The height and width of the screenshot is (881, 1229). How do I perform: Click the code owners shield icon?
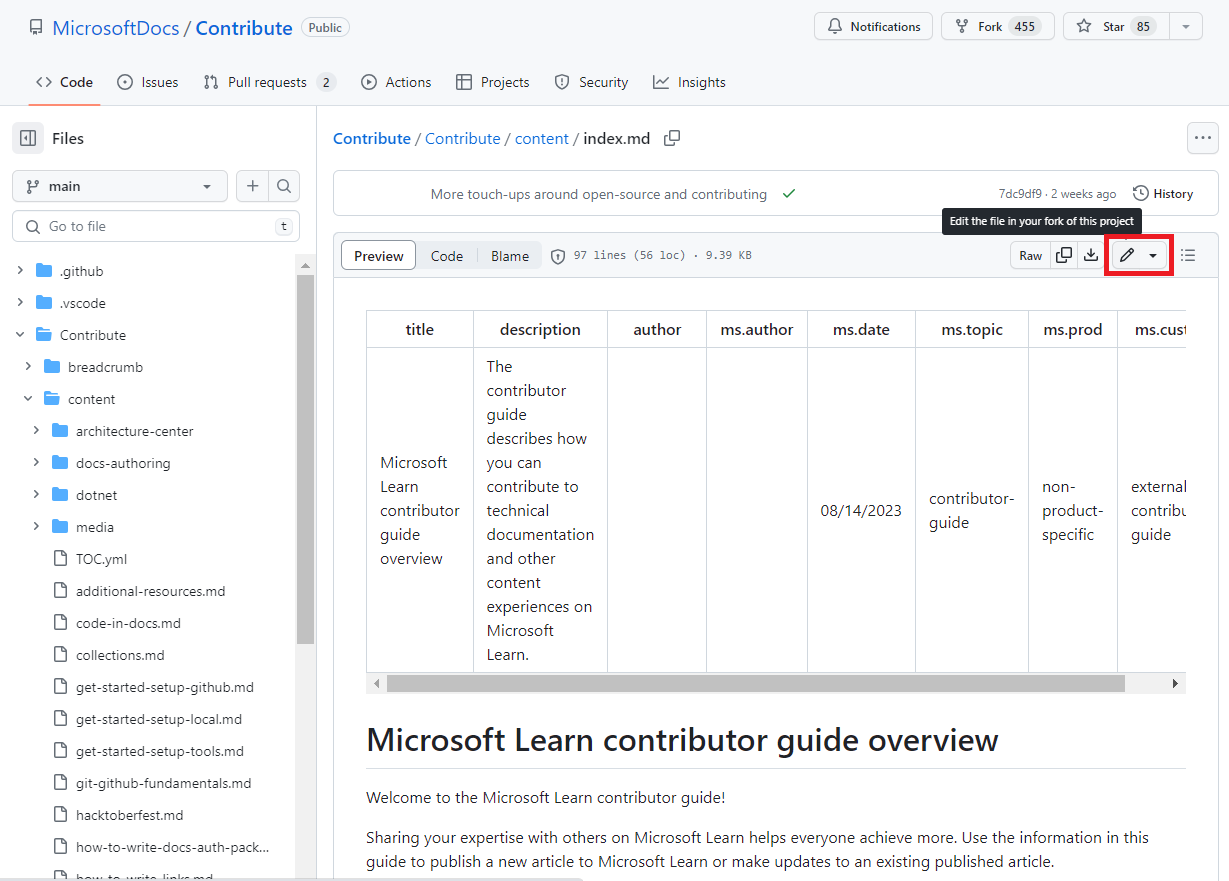point(558,255)
